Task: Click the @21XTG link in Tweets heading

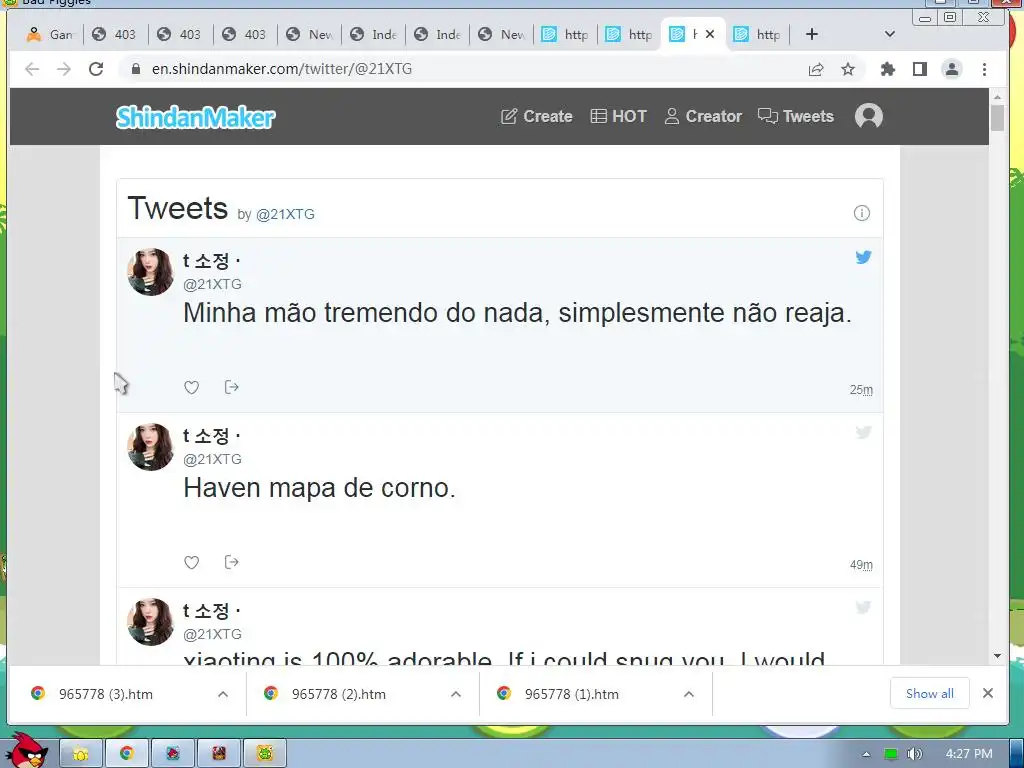Action: 285,214
